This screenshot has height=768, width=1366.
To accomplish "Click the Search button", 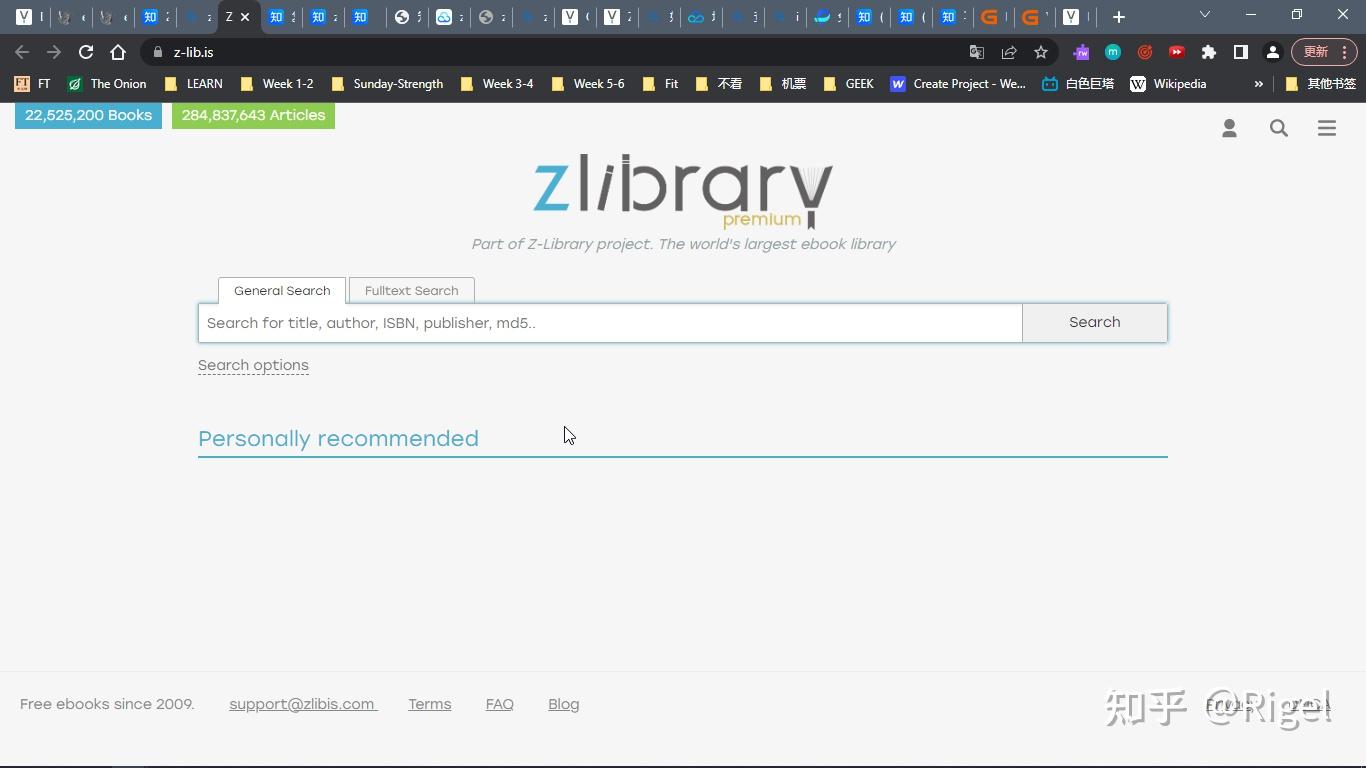I will (1094, 322).
